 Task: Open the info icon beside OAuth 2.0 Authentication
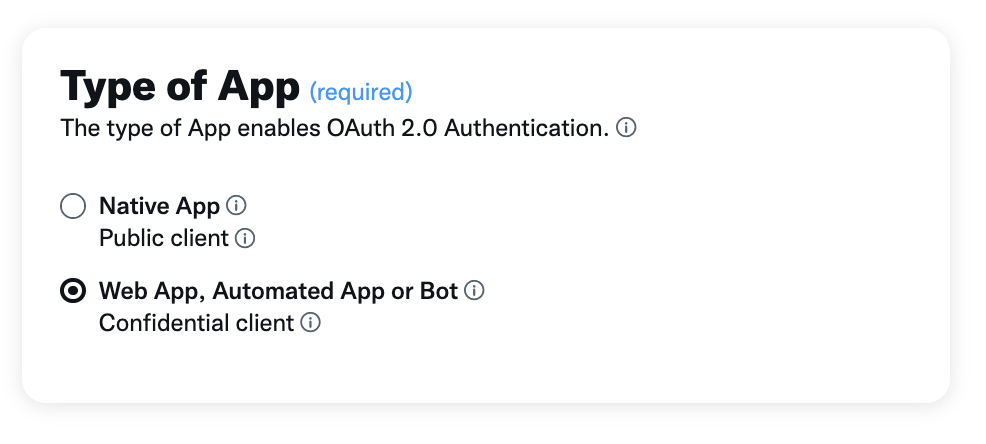(x=626, y=128)
